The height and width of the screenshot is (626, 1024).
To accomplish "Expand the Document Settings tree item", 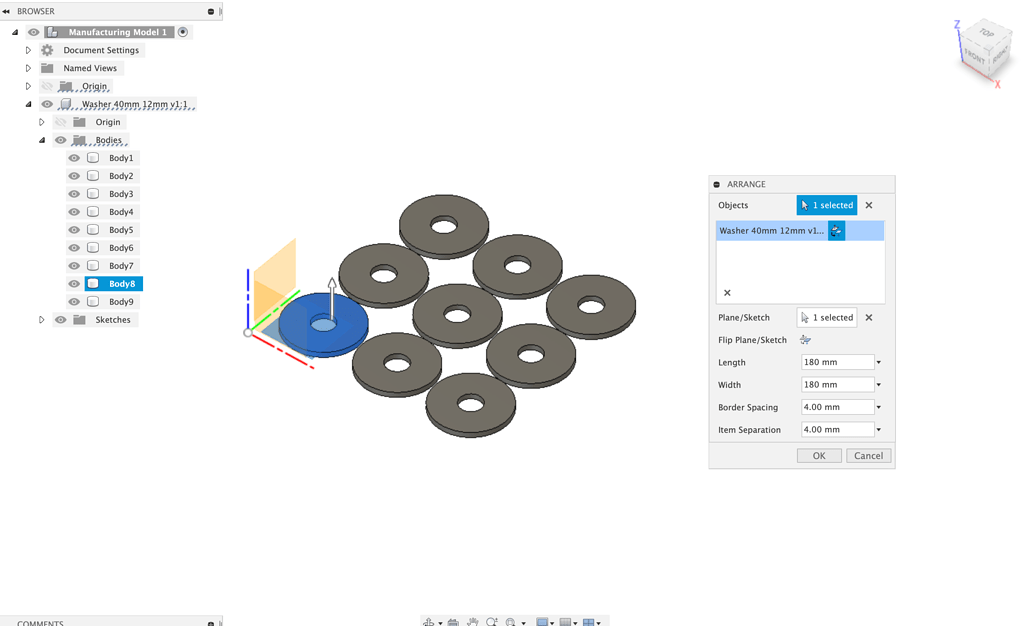I will point(27,49).
